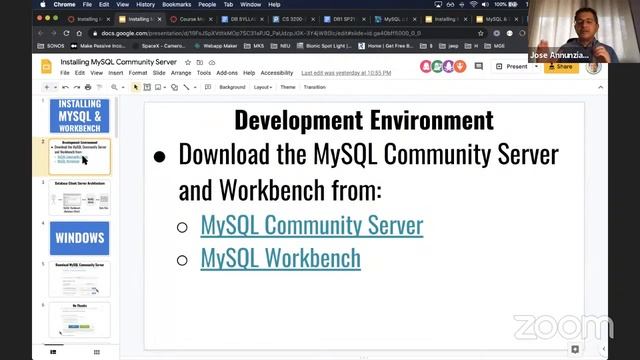Open the Layout dropdown
The height and width of the screenshot is (360, 640).
(262, 87)
